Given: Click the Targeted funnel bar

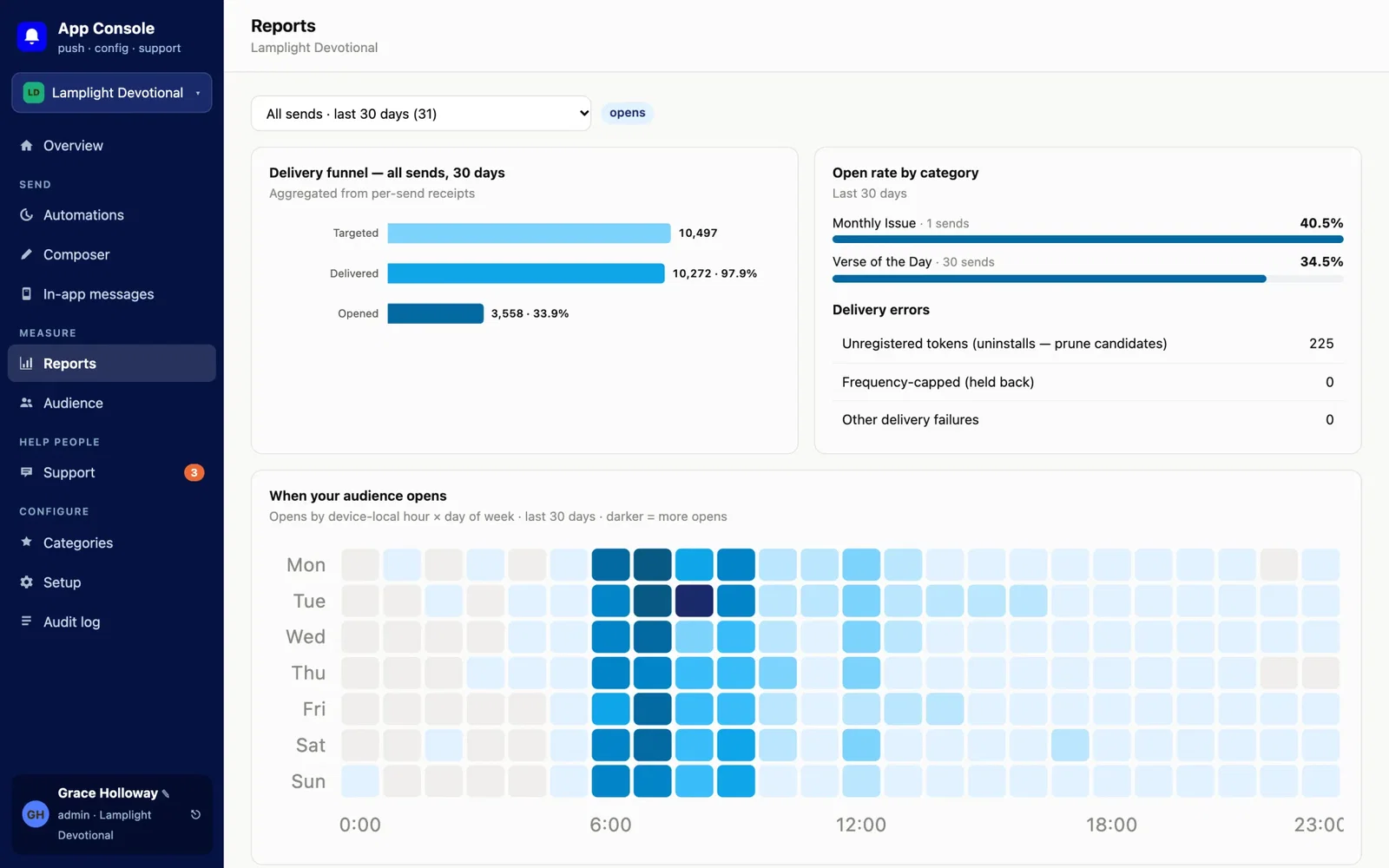Looking at the screenshot, I should click(529, 233).
